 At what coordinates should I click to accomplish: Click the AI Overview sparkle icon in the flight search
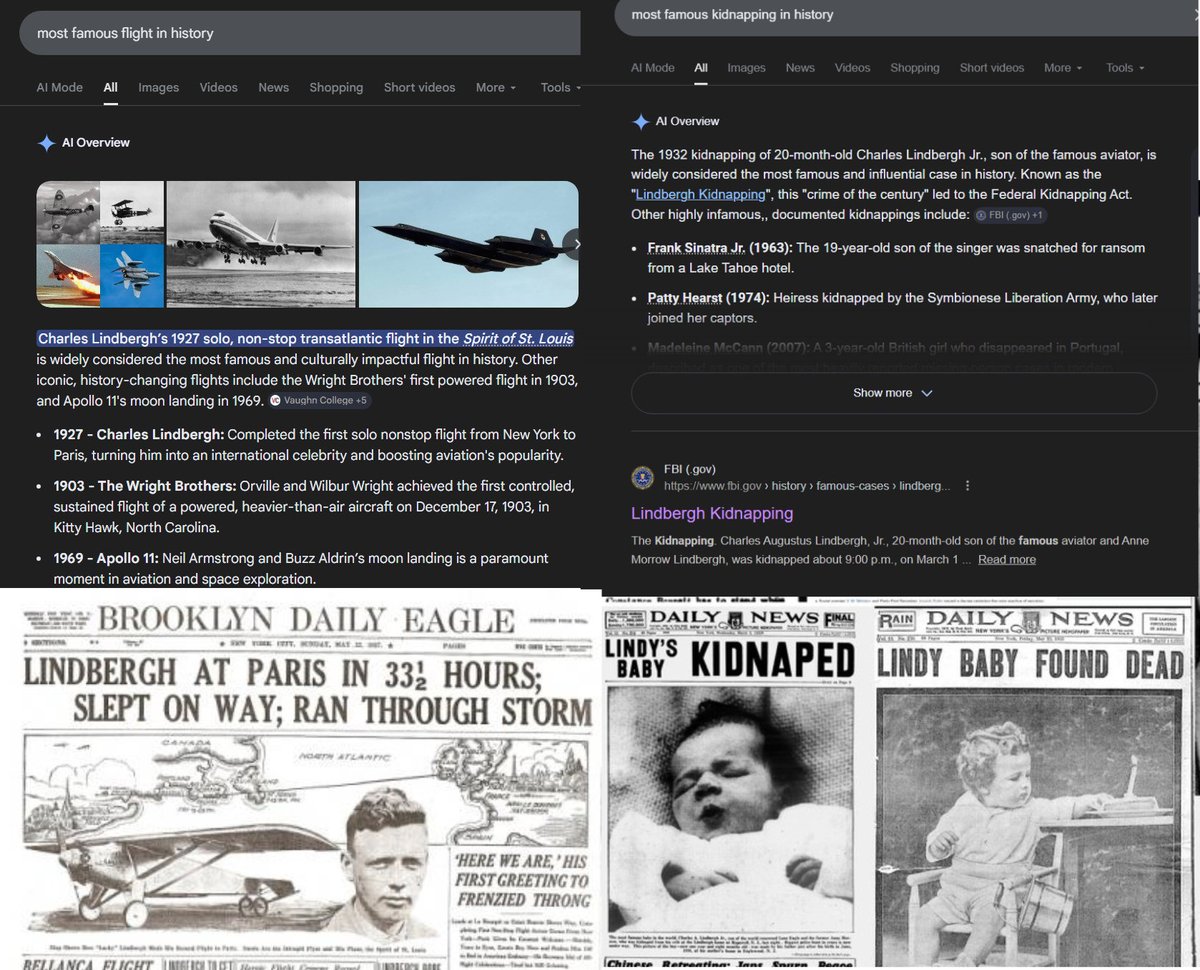46,143
